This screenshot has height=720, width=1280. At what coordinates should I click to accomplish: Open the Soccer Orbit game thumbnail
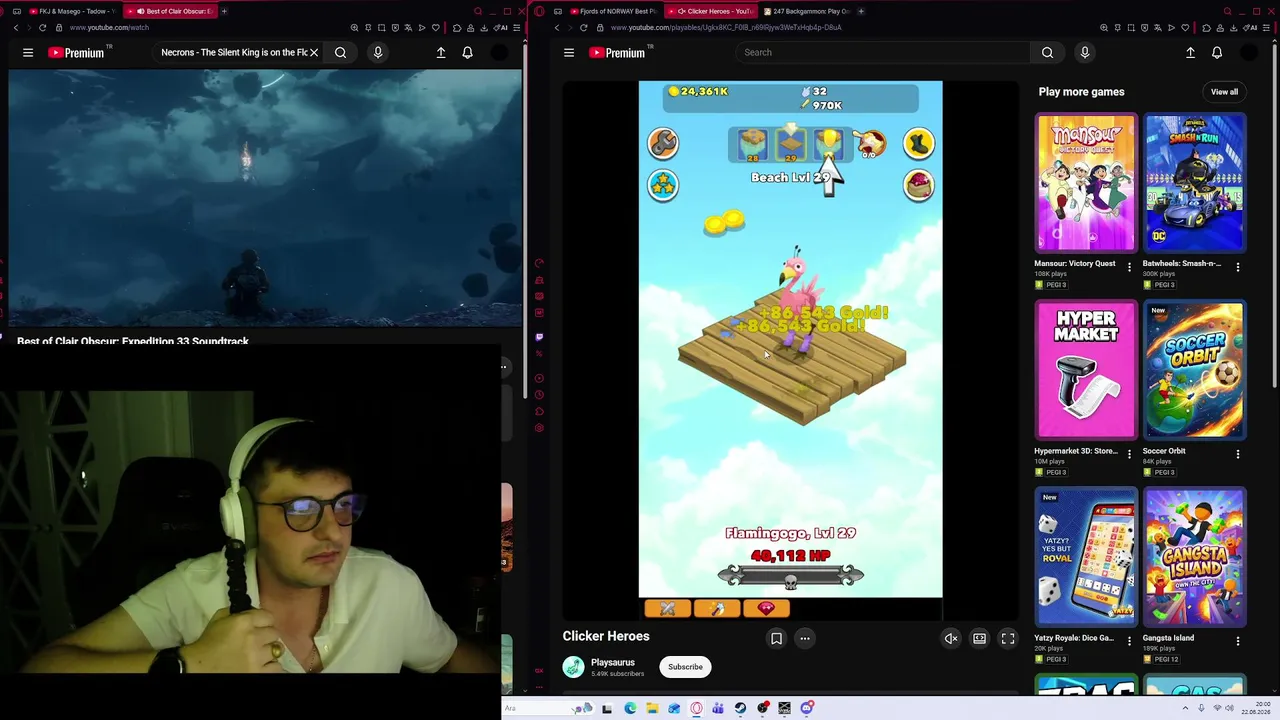(1195, 370)
